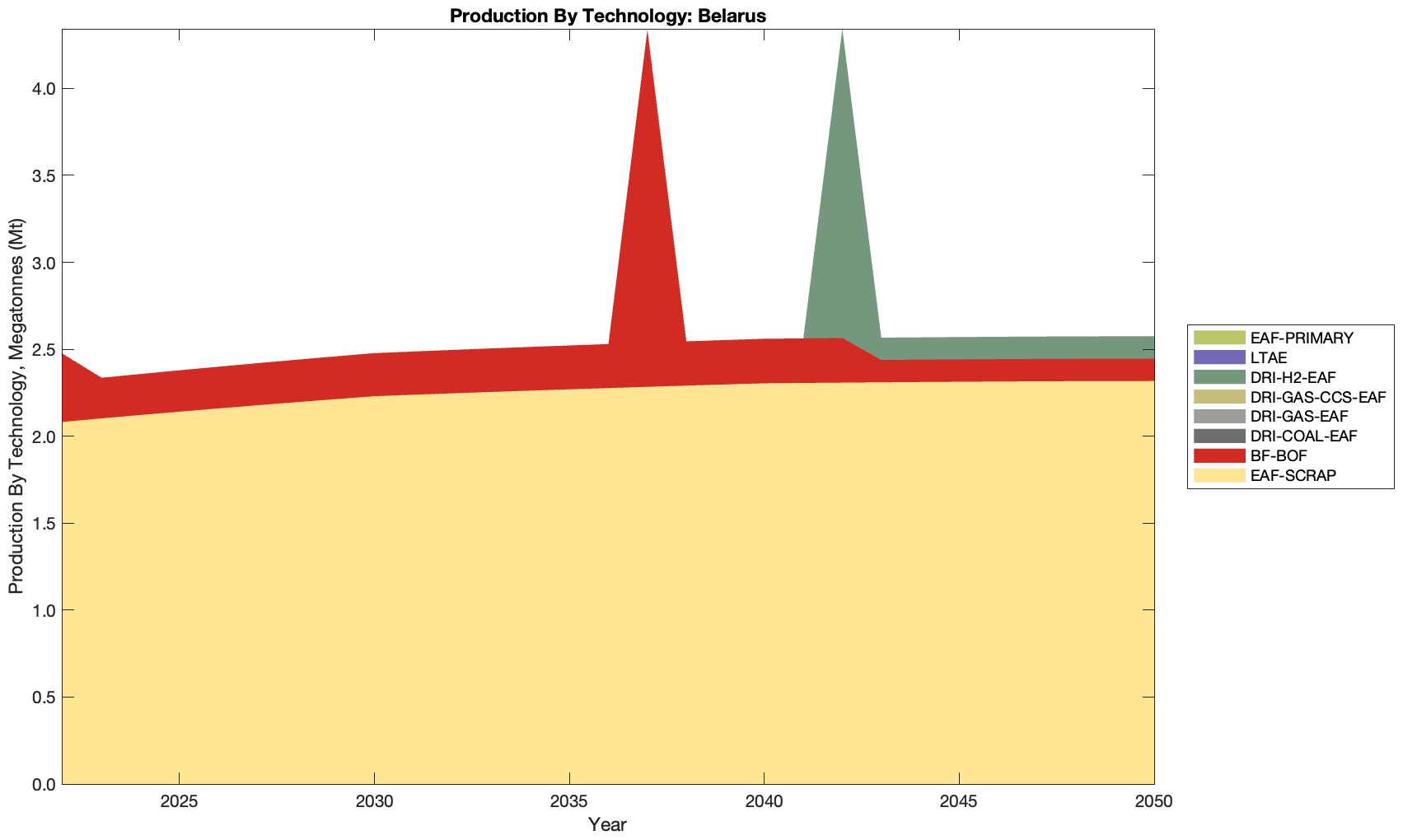Click the DRI-GAS-CCS-EAF legend swatch
Viewport: 1403px width, 840px height.
coord(1218,397)
